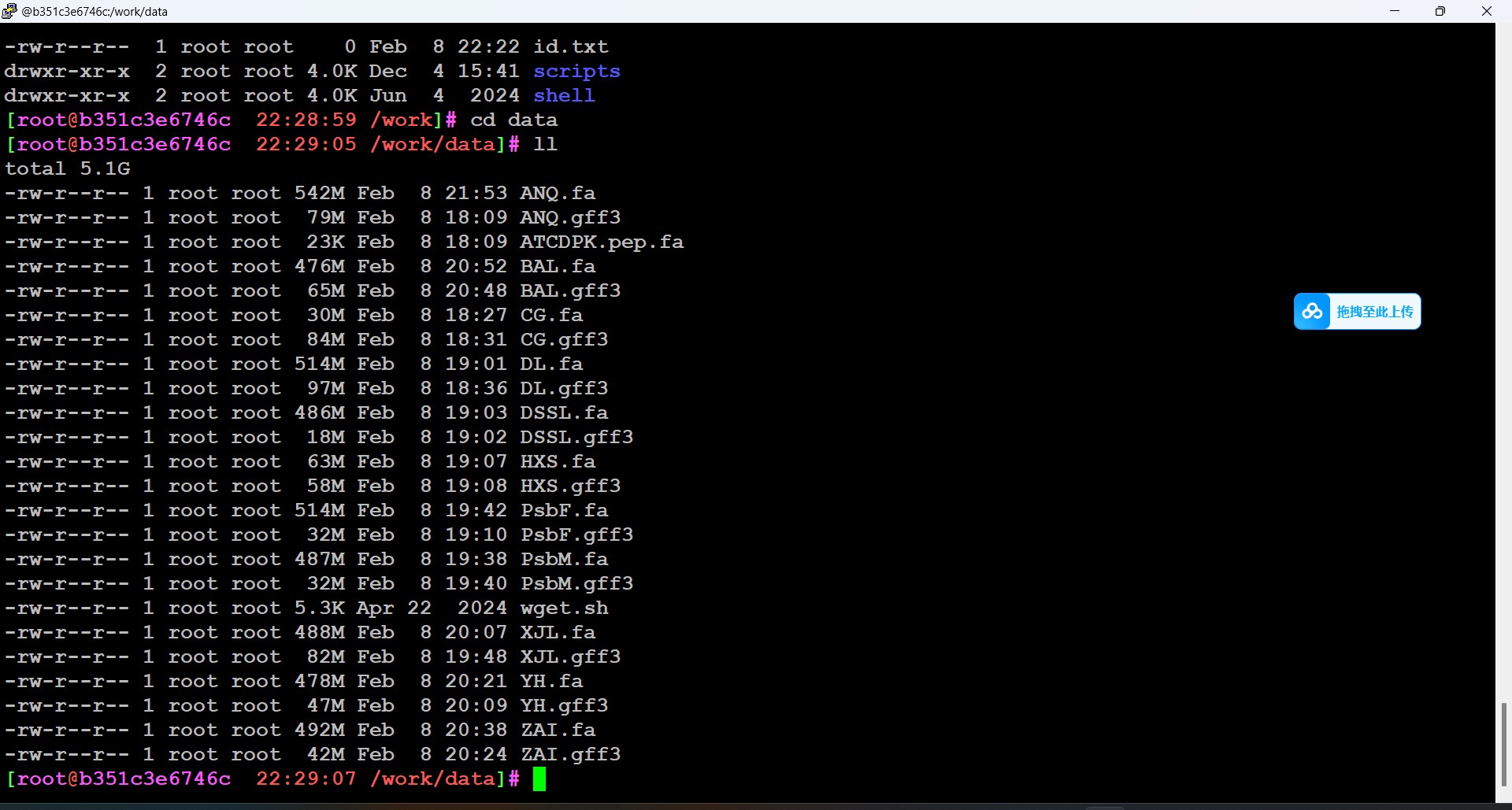
Task: Click the blue directory name scripts
Action: pyautogui.click(x=576, y=72)
